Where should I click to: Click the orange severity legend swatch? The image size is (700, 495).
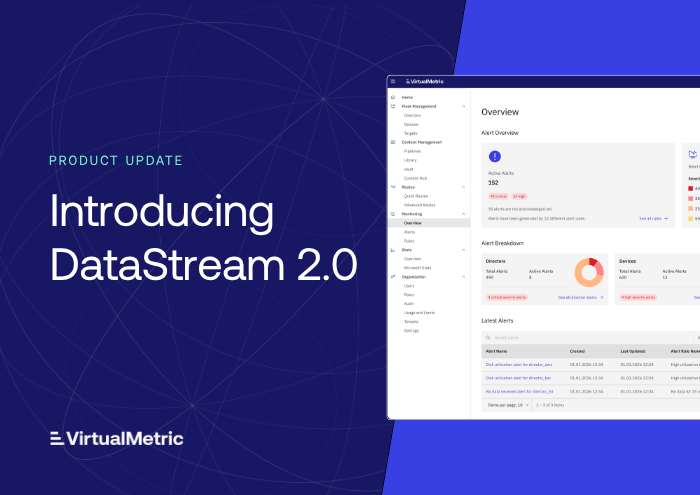point(691,208)
